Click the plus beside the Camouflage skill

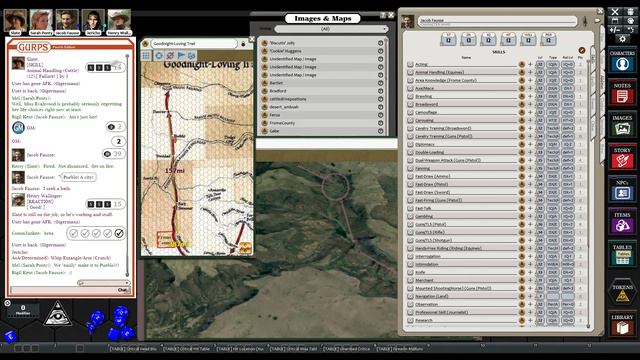(x=530, y=112)
